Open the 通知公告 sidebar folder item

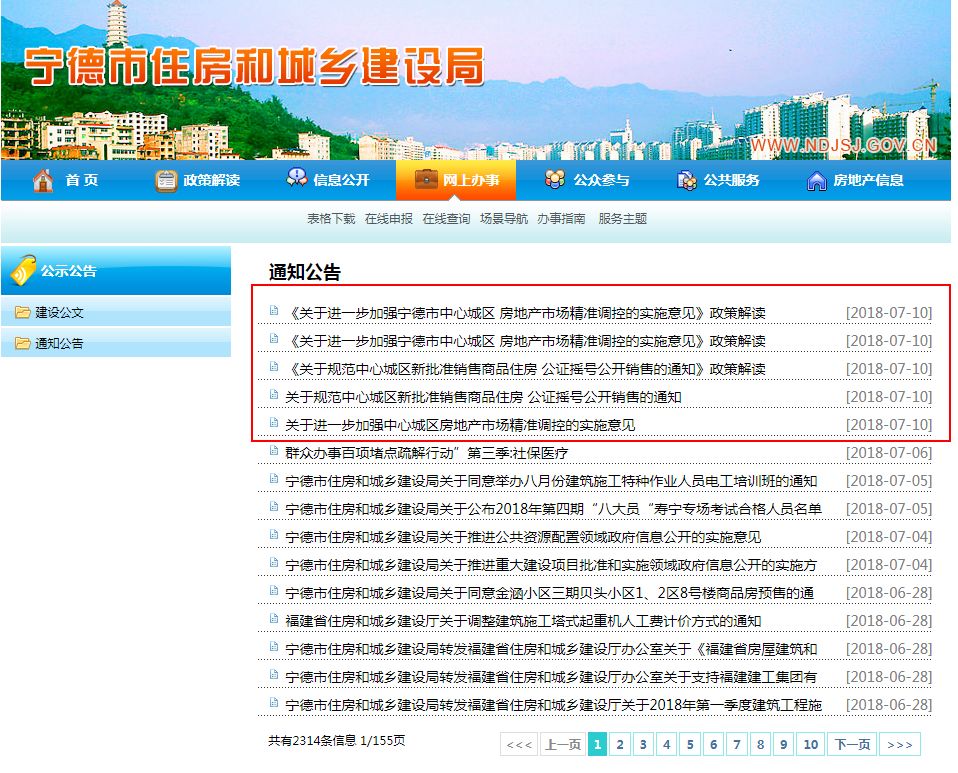[x=59, y=343]
